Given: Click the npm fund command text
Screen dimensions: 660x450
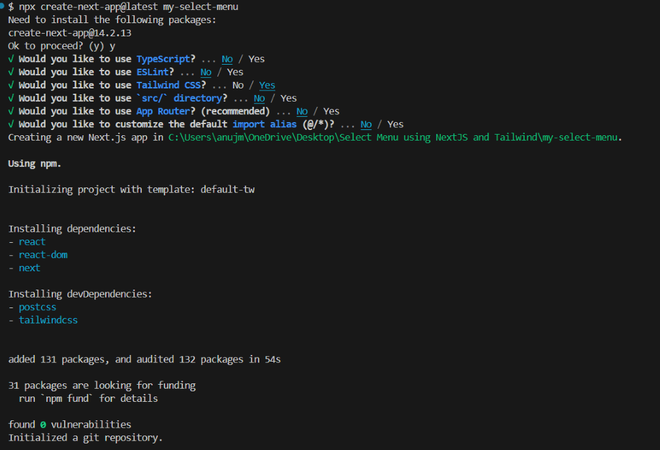Looking at the screenshot, I should click(x=86, y=398).
